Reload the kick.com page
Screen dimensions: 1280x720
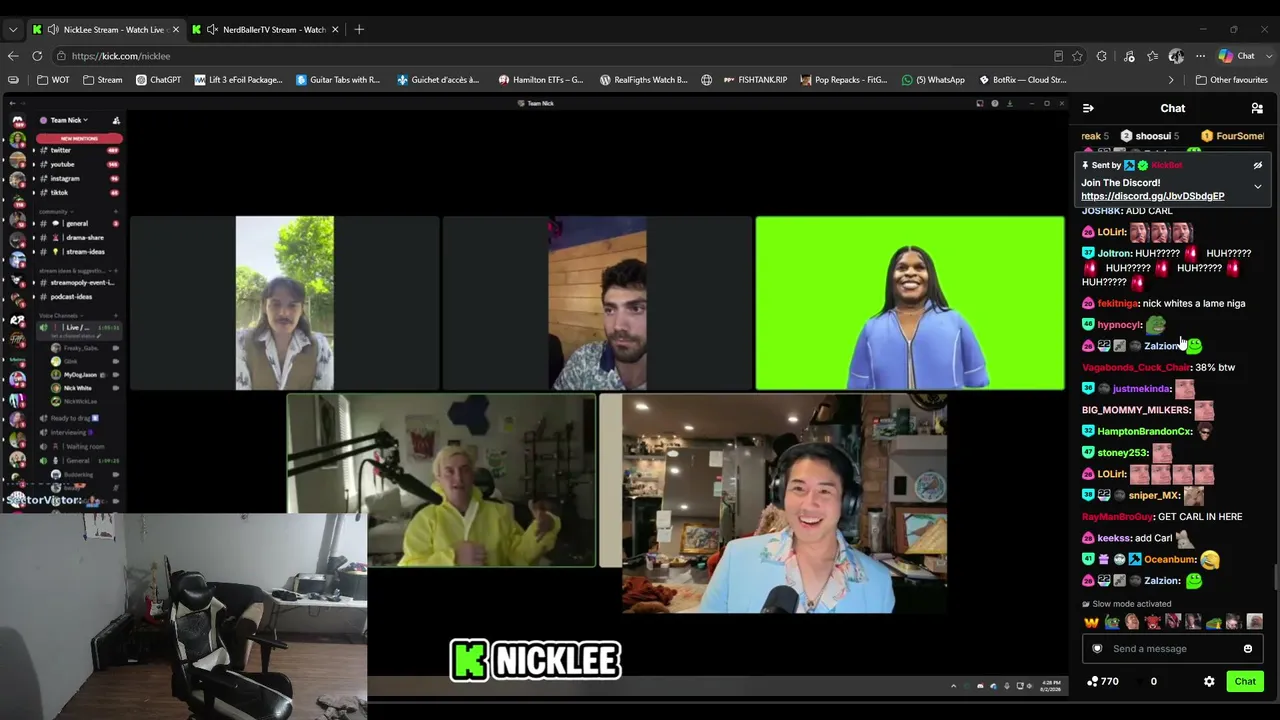[x=37, y=56]
